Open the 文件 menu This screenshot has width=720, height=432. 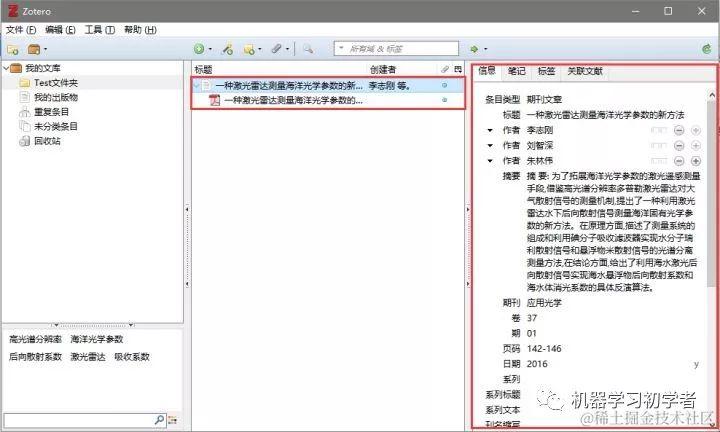pyautogui.click(x=21, y=30)
